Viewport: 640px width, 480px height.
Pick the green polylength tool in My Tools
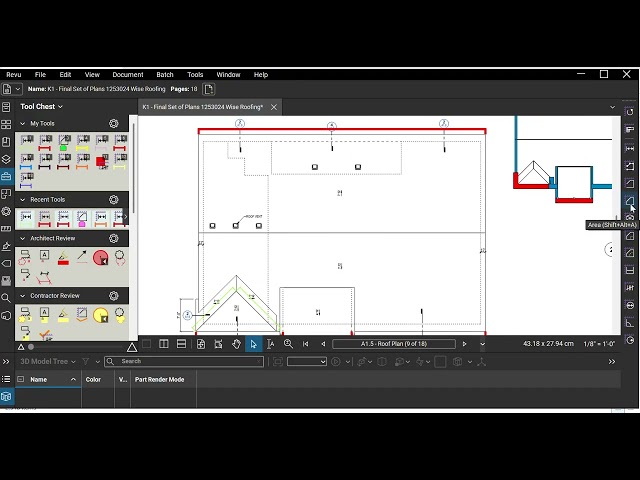(64, 143)
